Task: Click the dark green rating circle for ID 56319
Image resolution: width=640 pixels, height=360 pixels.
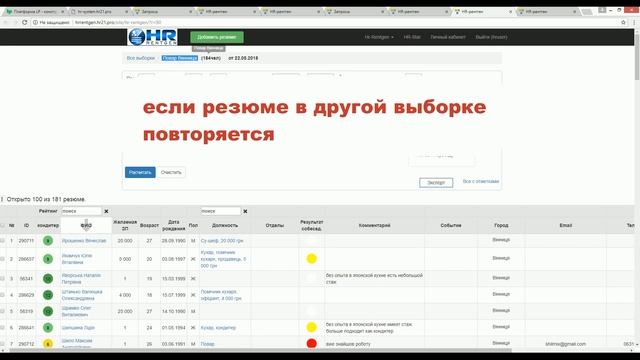Action: (x=48, y=311)
